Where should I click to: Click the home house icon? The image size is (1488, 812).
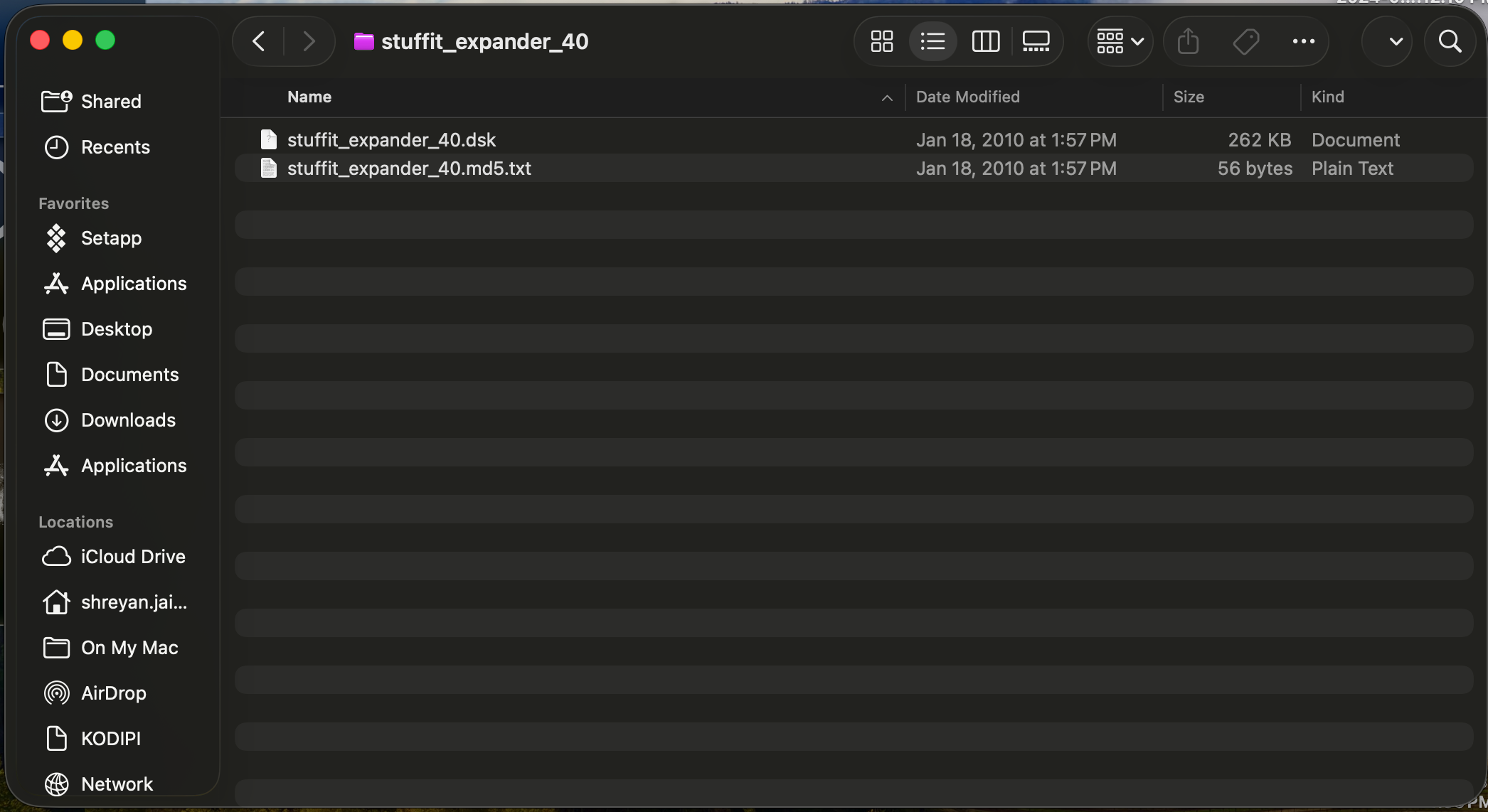tap(56, 602)
